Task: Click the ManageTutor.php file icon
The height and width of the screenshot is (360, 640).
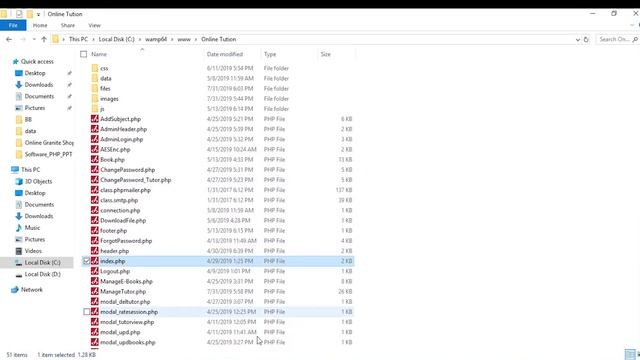Action: pyautogui.click(x=95, y=291)
